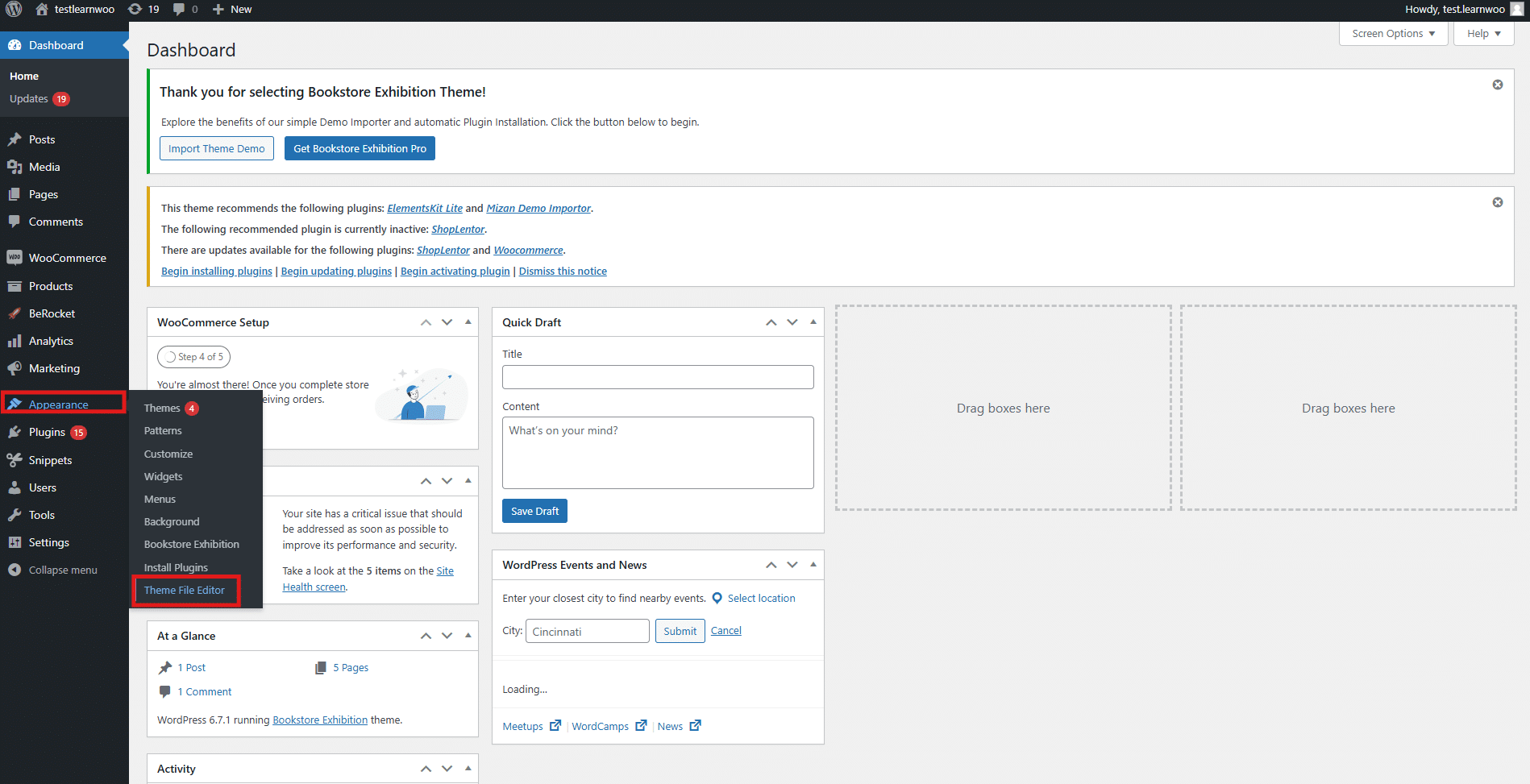Submit the city for events
Viewport: 1530px width, 784px height.
(680, 631)
